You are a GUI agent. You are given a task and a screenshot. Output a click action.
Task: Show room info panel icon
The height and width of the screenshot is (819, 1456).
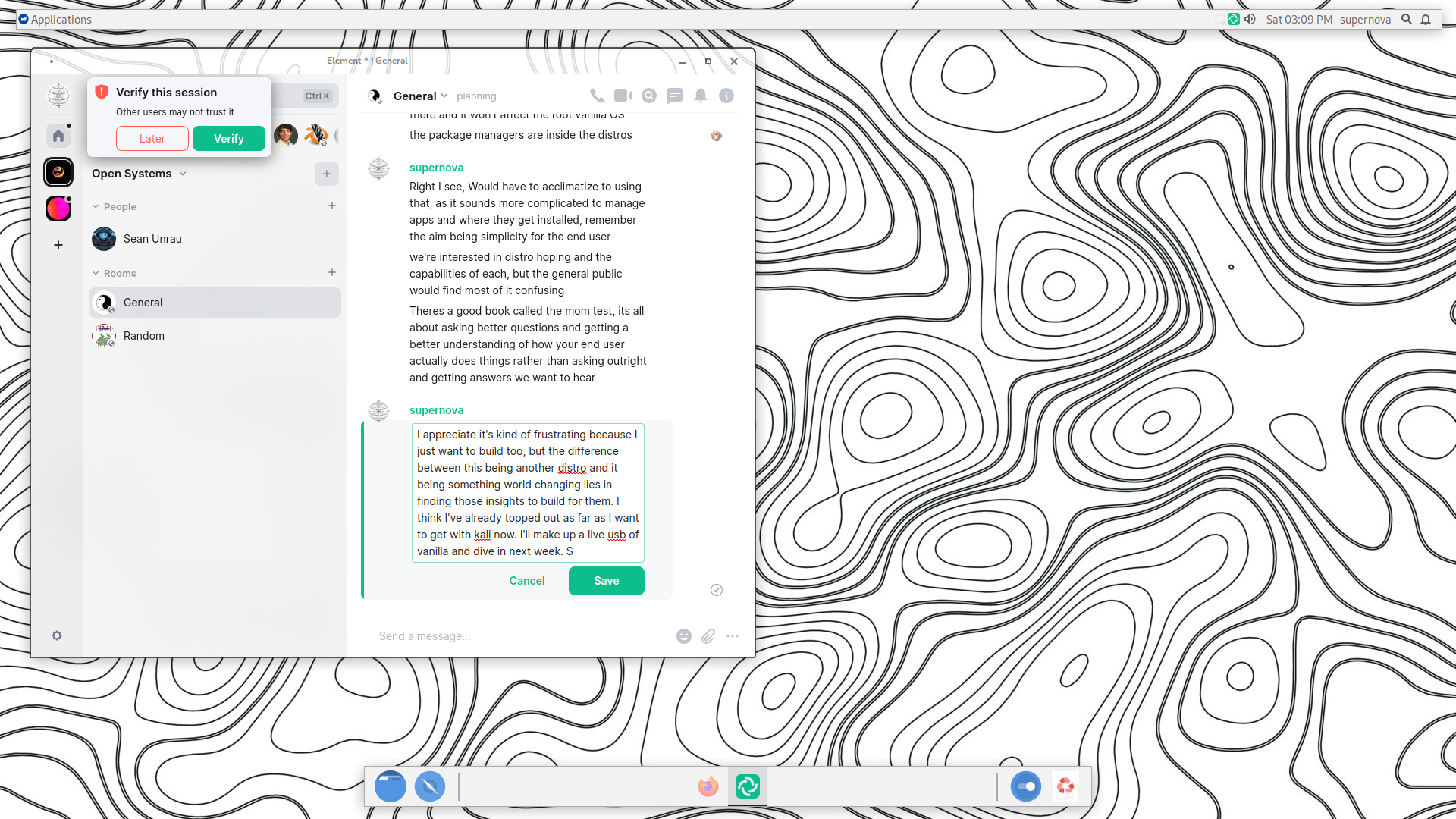click(726, 96)
